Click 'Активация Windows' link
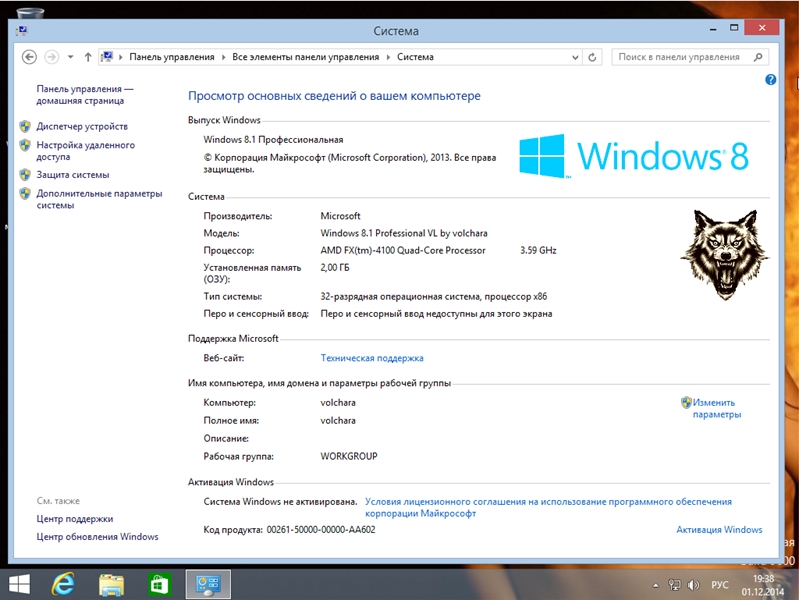Viewport: 799px width, 600px height. pos(719,530)
